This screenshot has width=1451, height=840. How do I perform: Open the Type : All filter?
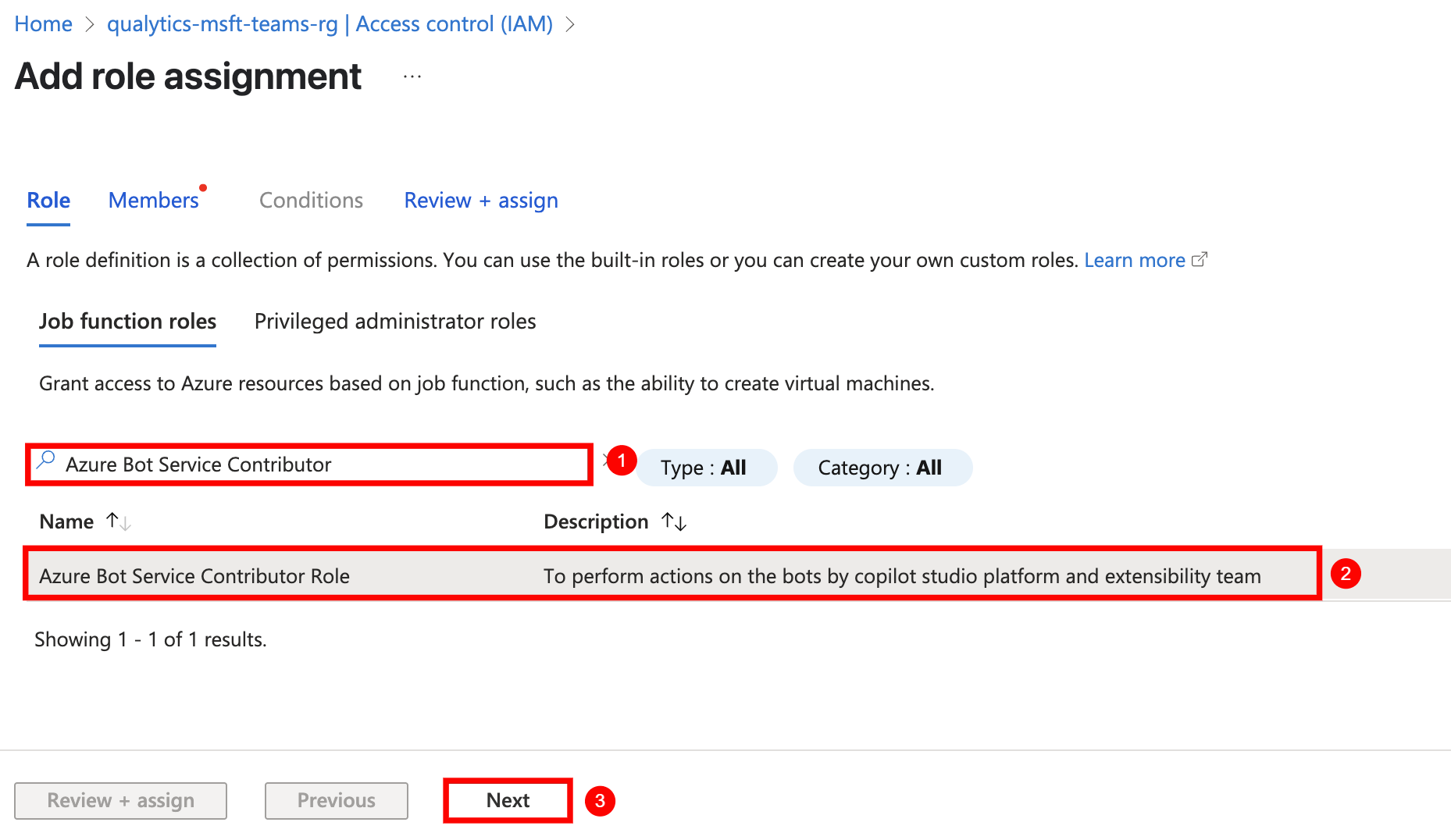705,467
